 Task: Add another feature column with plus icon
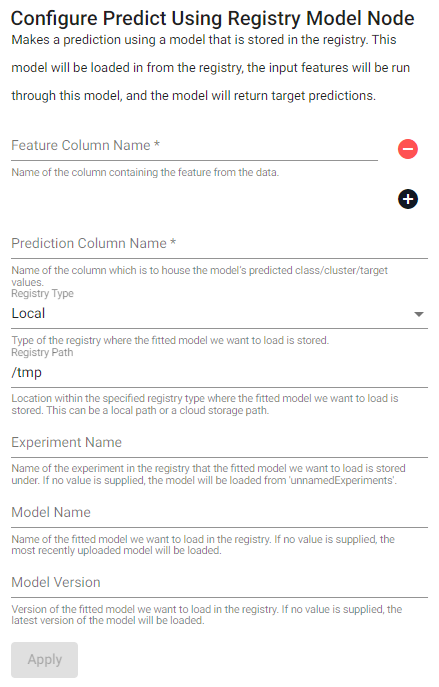[x=407, y=199]
